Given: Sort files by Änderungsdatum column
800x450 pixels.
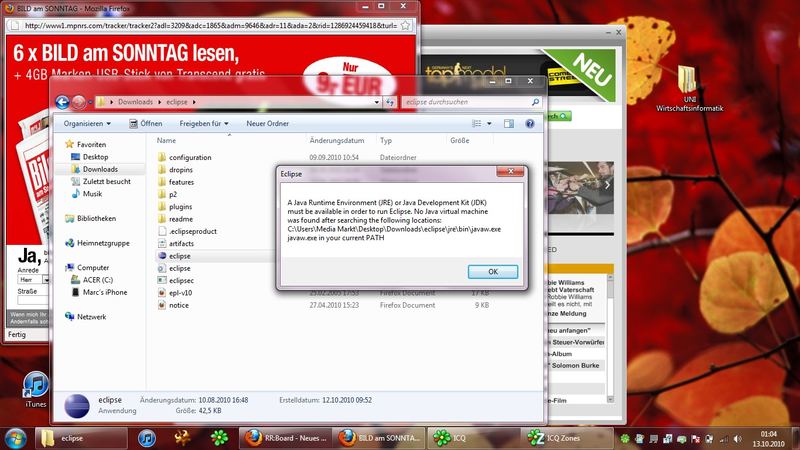Looking at the screenshot, I should pos(337,140).
